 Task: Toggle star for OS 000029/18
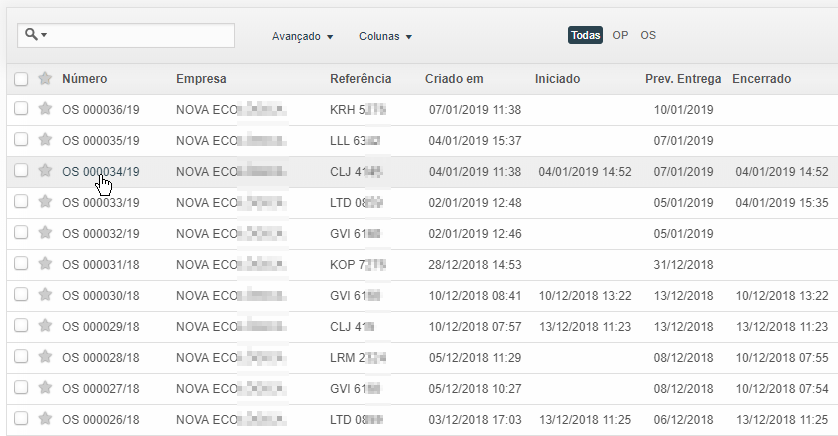45,326
